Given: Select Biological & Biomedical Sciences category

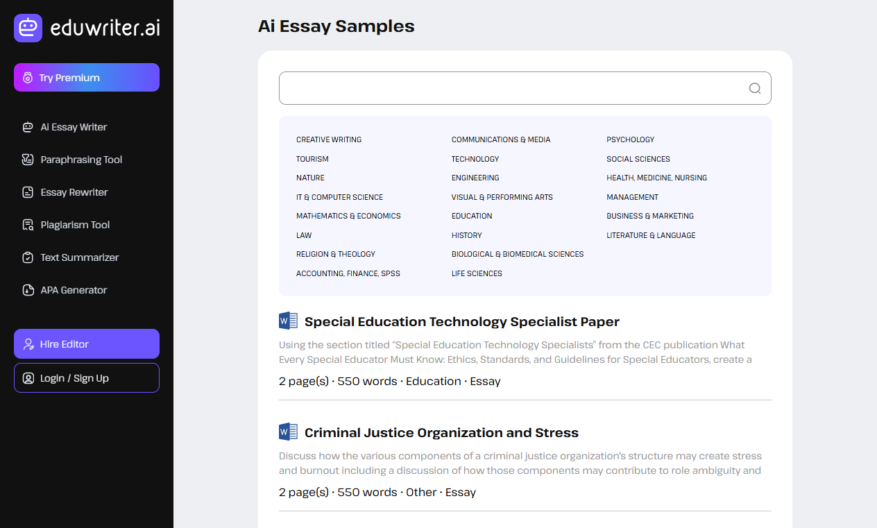Looking at the screenshot, I should click(517, 254).
